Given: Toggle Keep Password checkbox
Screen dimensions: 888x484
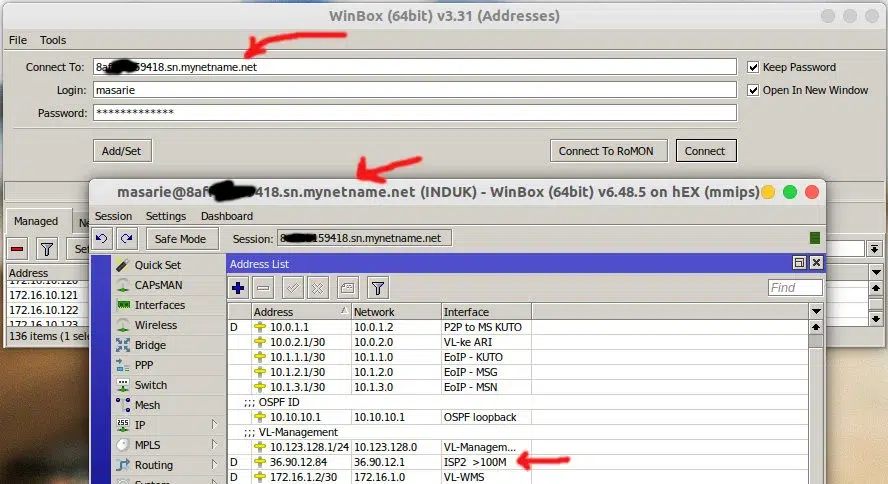Looking at the screenshot, I should tap(753, 67).
